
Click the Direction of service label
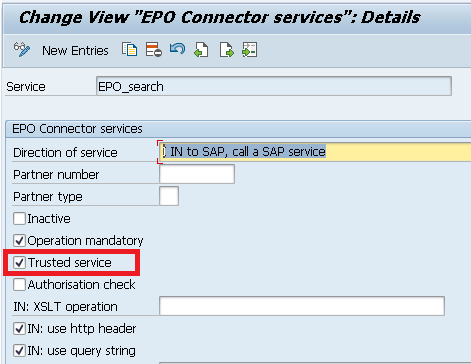pos(65,153)
